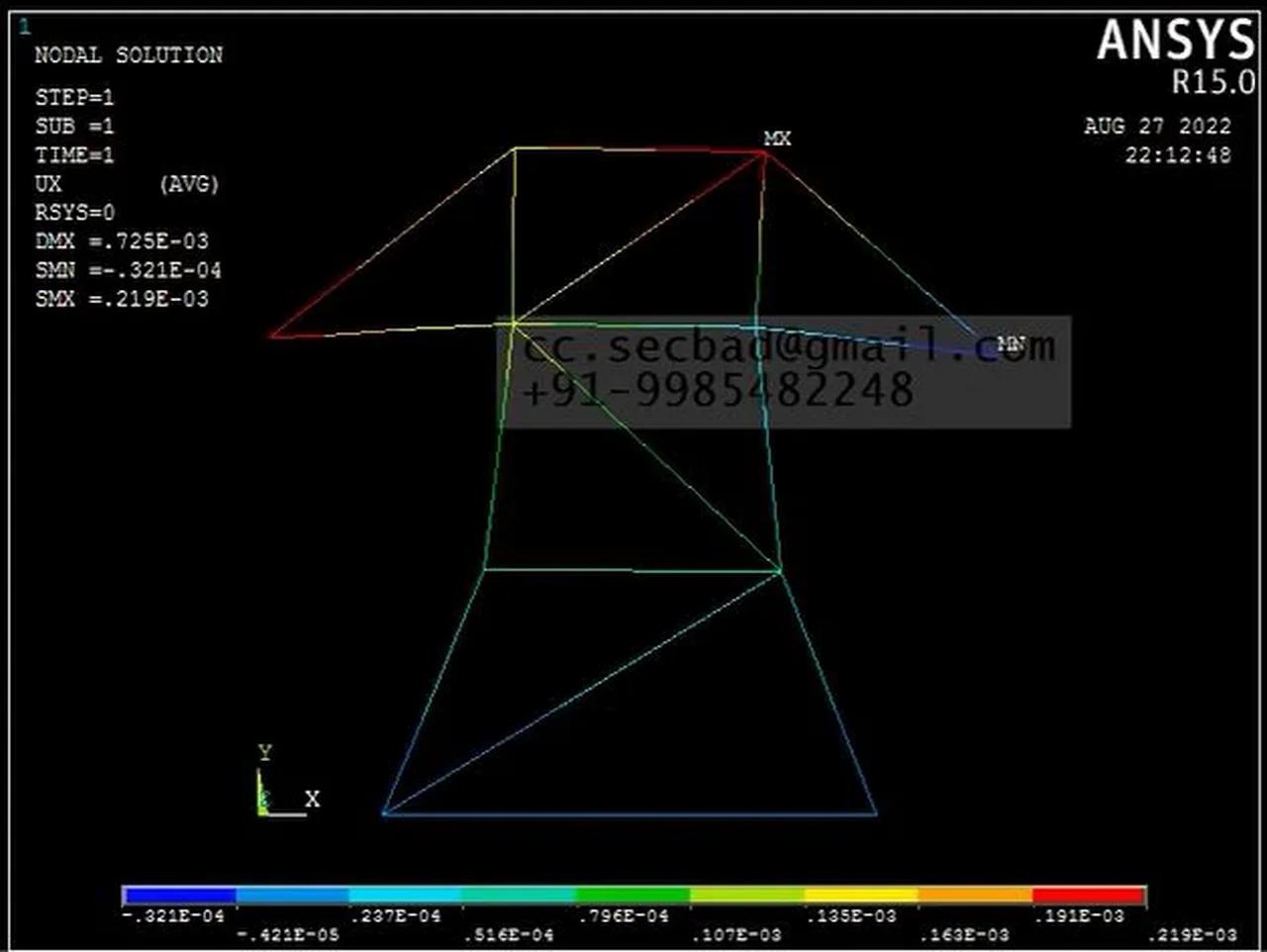The width and height of the screenshot is (1267, 952).
Task: Click the NODAL SOLUTION title text
Action: (x=129, y=55)
